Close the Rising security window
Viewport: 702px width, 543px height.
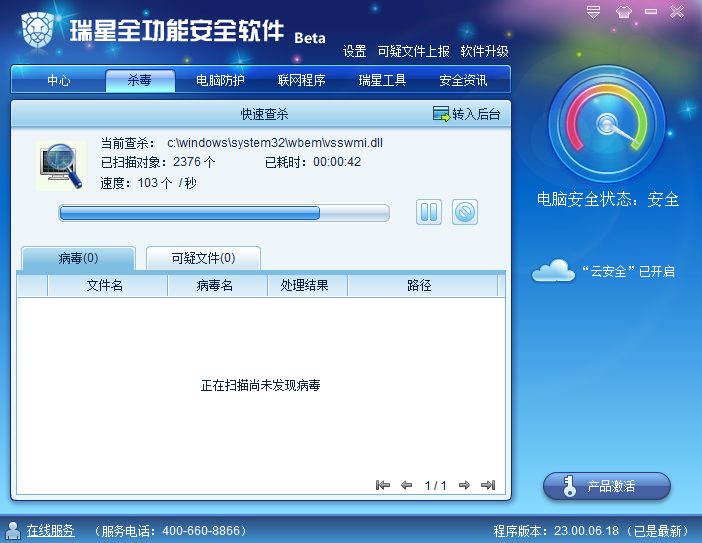pyautogui.click(x=677, y=12)
